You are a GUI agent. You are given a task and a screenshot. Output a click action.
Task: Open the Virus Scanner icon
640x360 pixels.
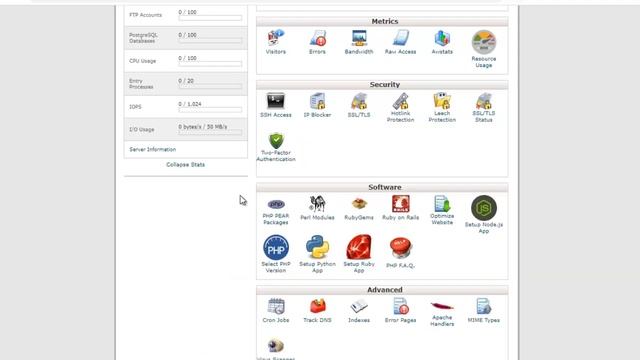276,346
